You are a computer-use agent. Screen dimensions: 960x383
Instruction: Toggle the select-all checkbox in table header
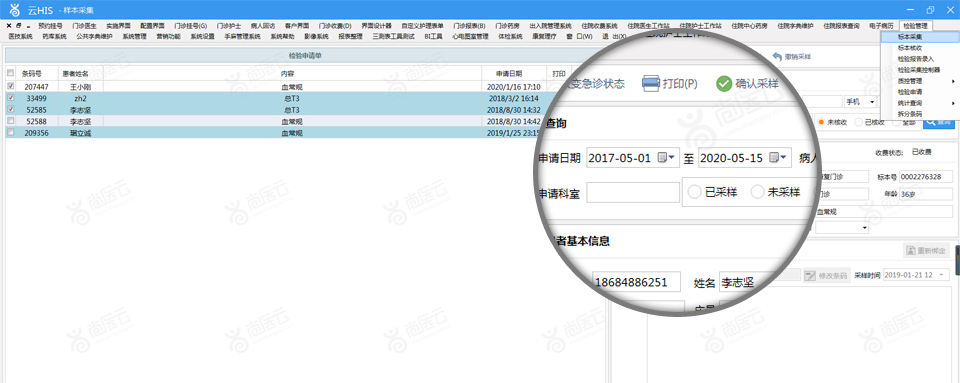[x=10, y=73]
